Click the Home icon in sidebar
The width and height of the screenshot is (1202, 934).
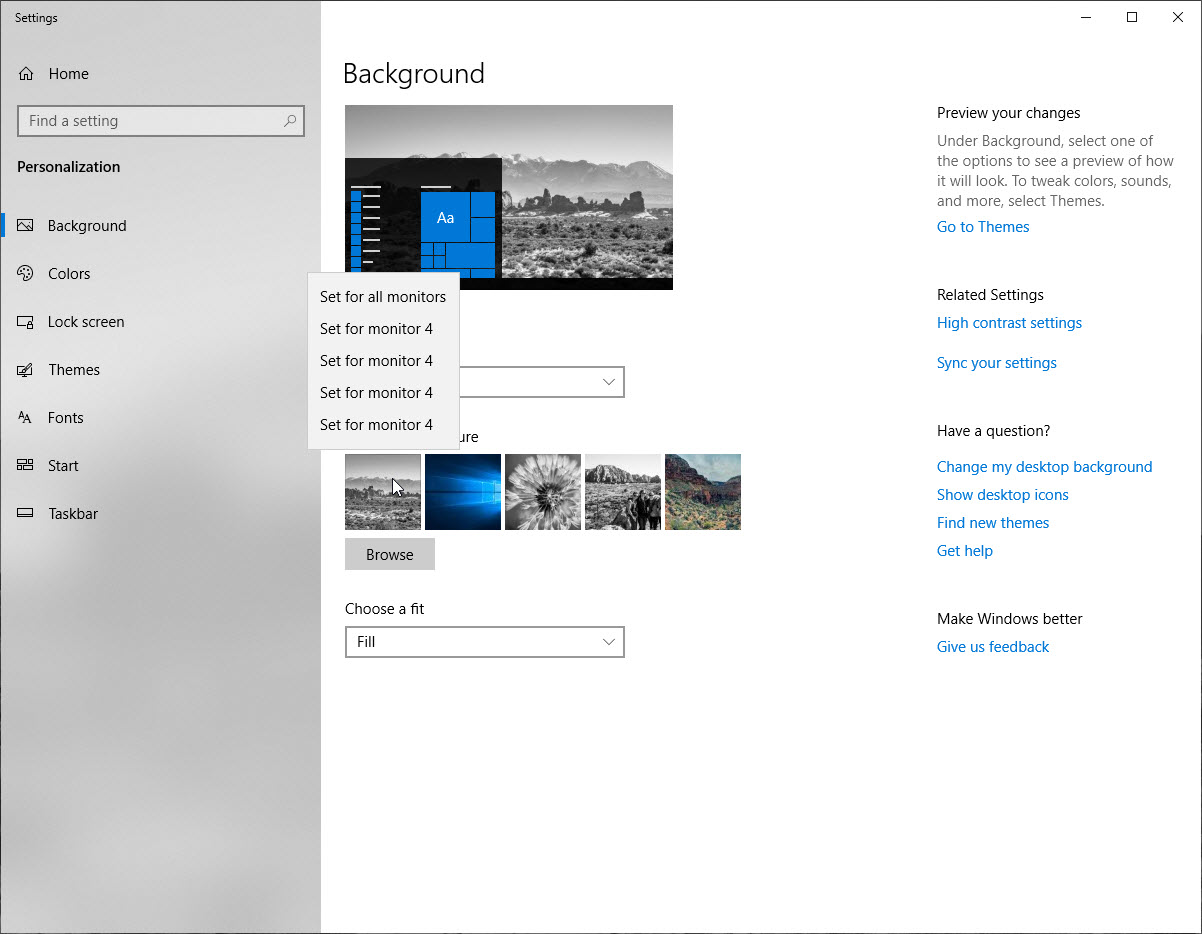(26, 74)
